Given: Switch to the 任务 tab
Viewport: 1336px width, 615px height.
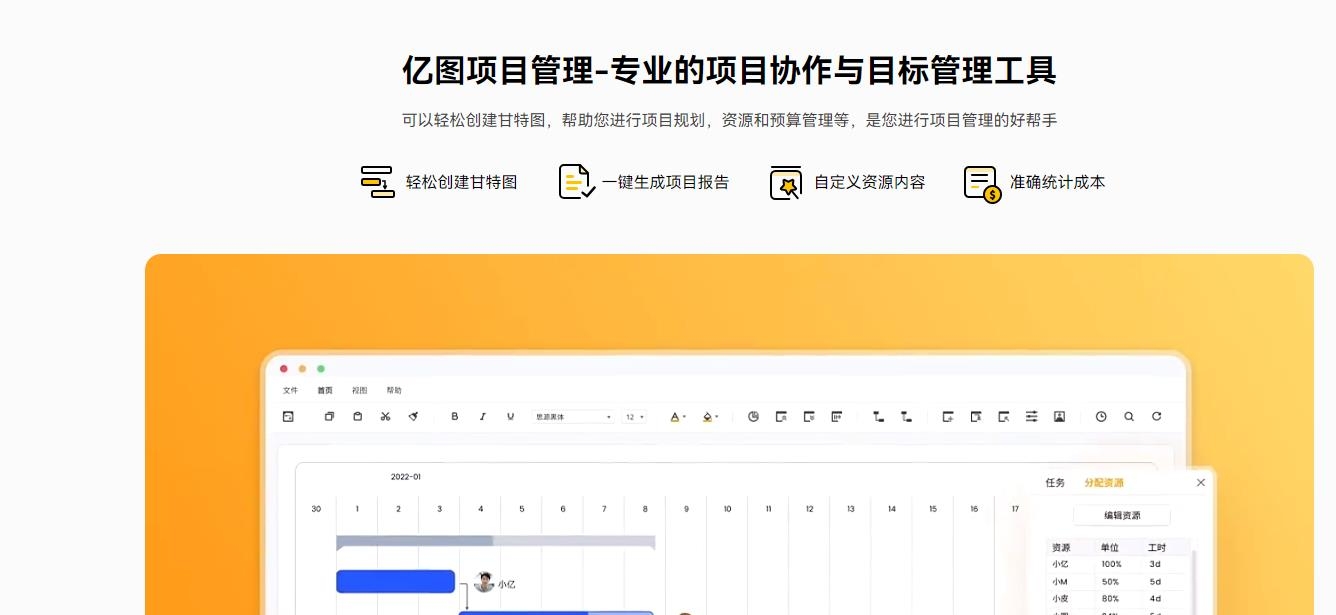Looking at the screenshot, I should pyautogui.click(x=1055, y=482).
